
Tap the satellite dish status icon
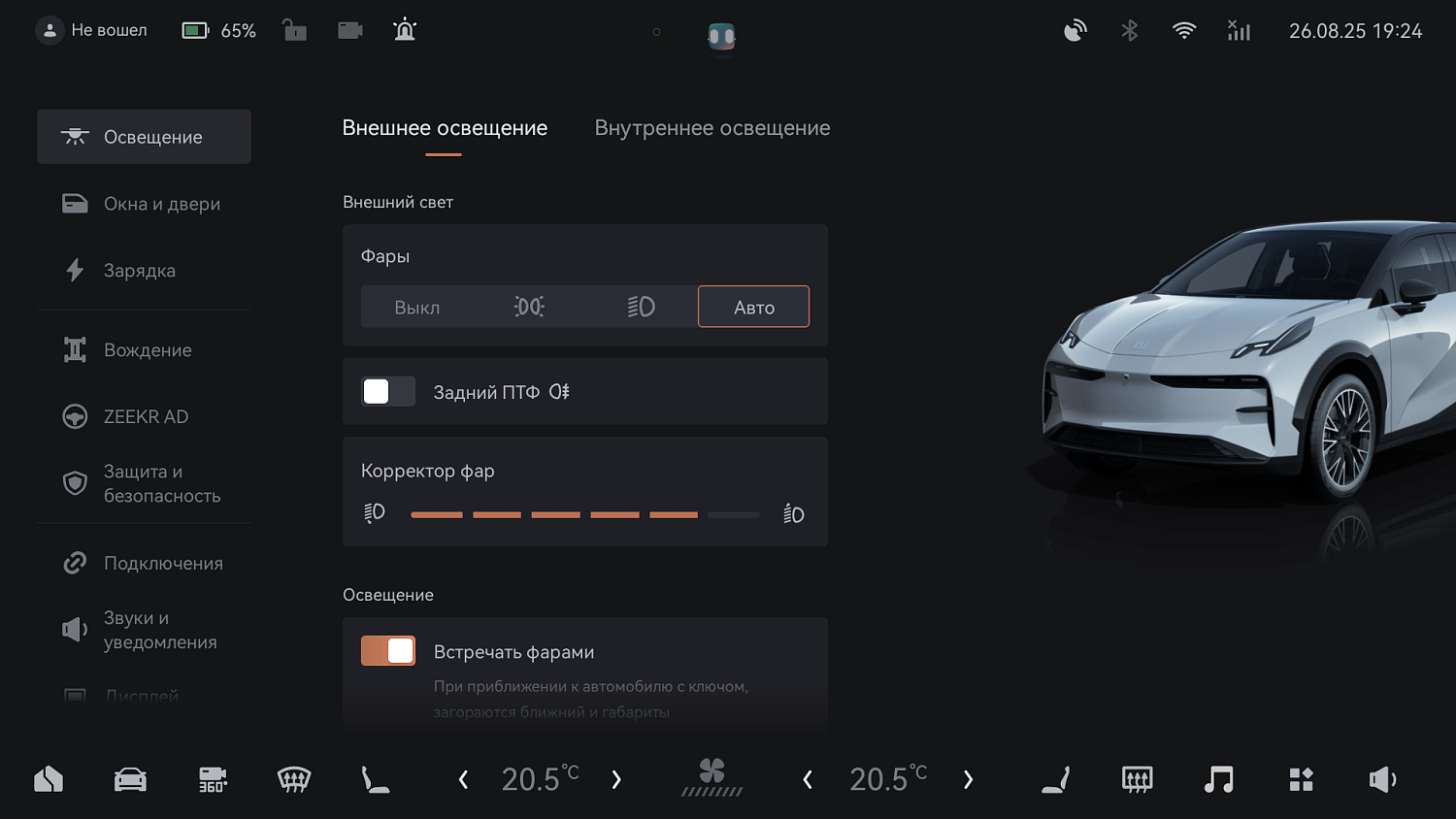1075,31
